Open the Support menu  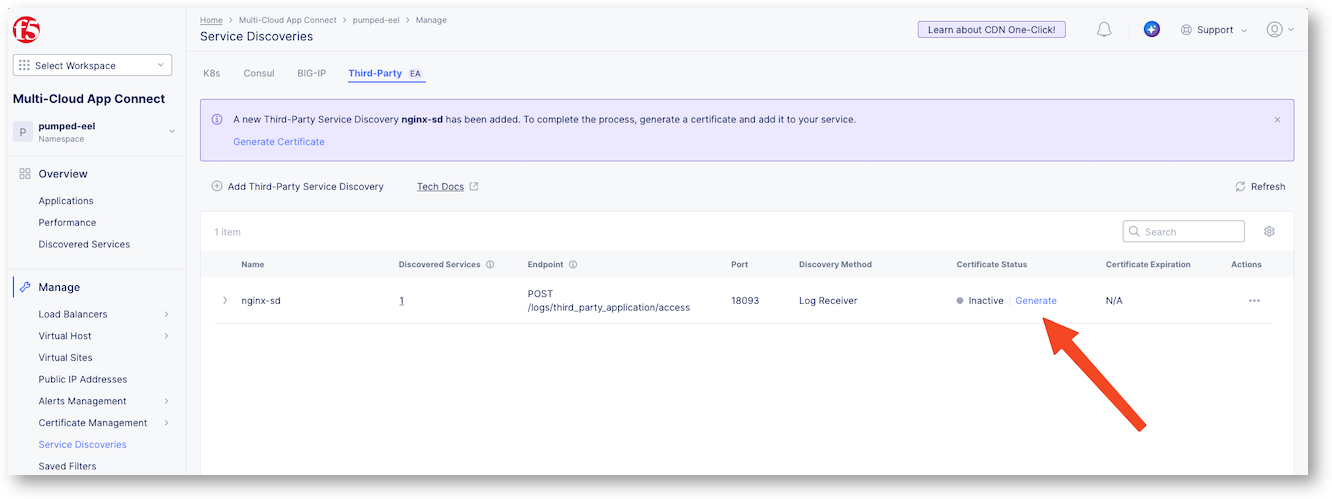click(1214, 30)
